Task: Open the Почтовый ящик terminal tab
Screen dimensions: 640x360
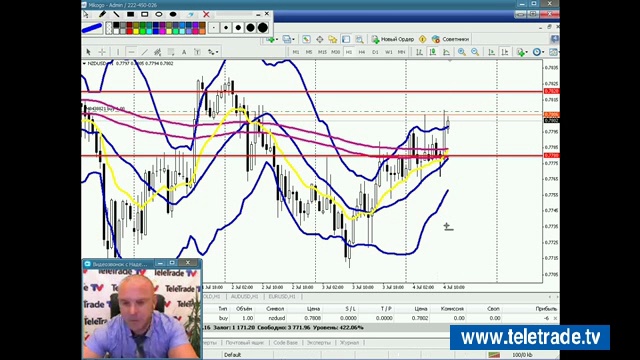Action: click(x=245, y=343)
